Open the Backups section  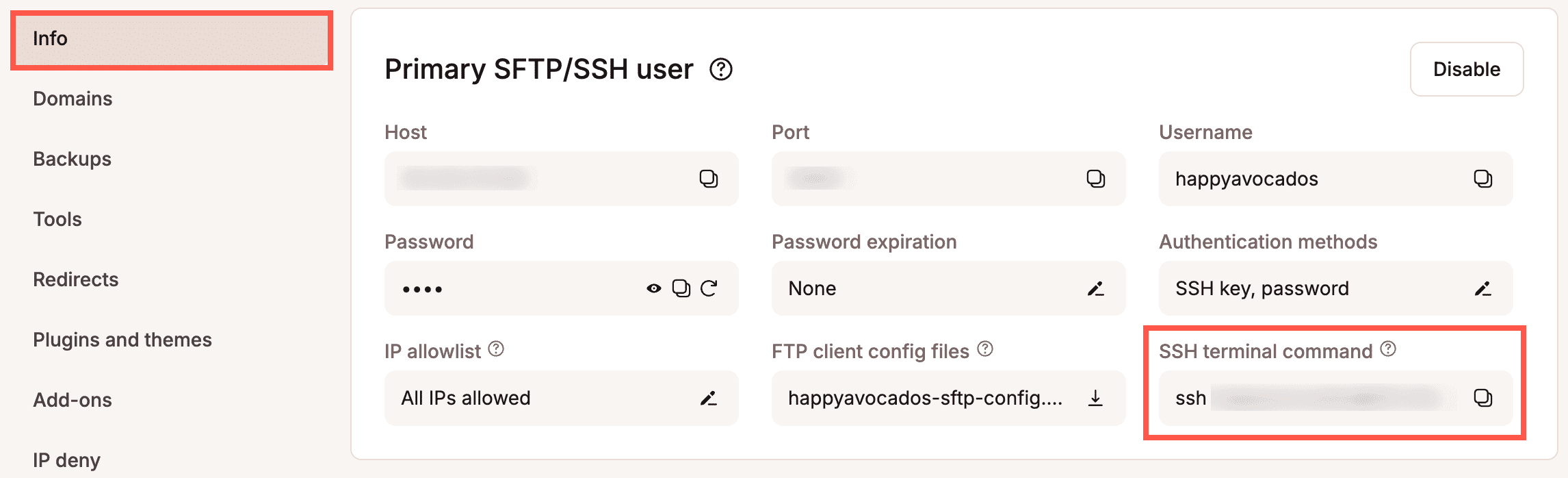(x=72, y=159)
